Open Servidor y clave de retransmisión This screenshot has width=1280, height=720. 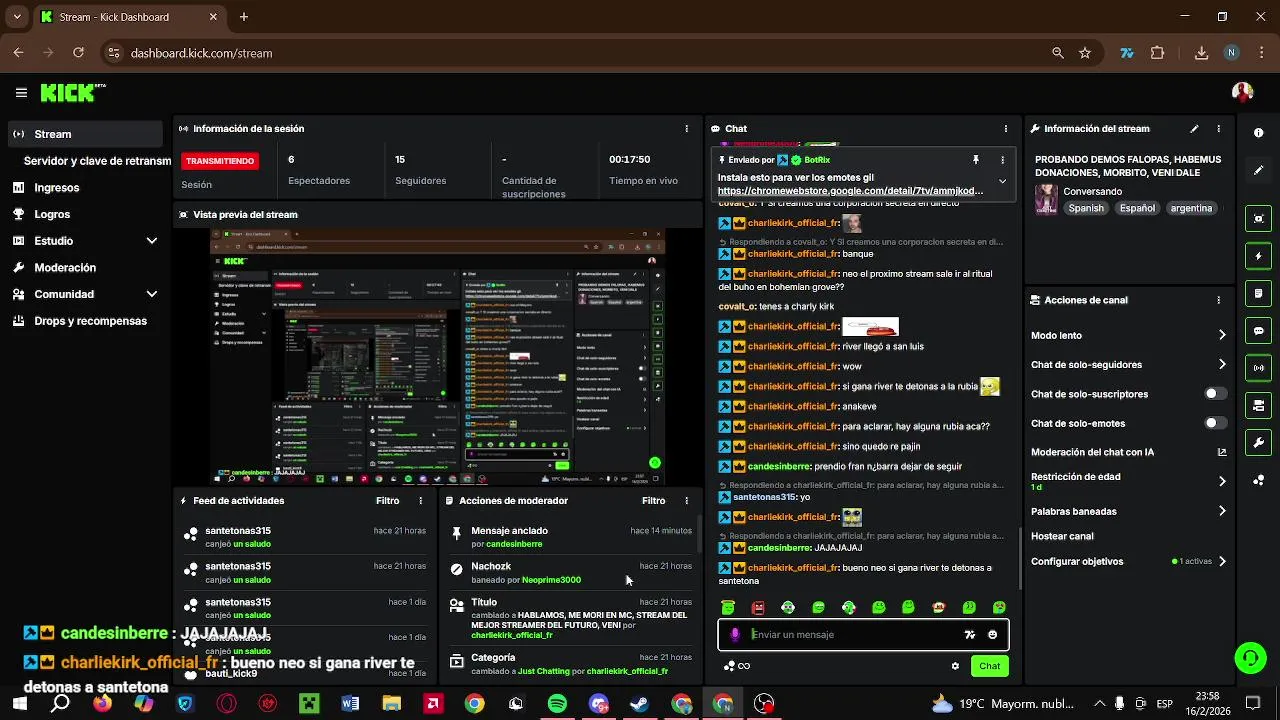click(97, 161)
